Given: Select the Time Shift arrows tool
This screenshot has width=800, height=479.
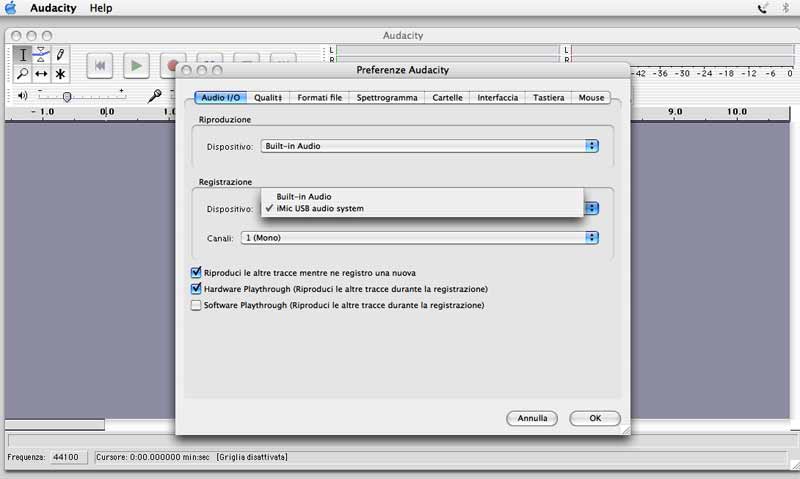Looking at the screenshot, I should 41,74.
